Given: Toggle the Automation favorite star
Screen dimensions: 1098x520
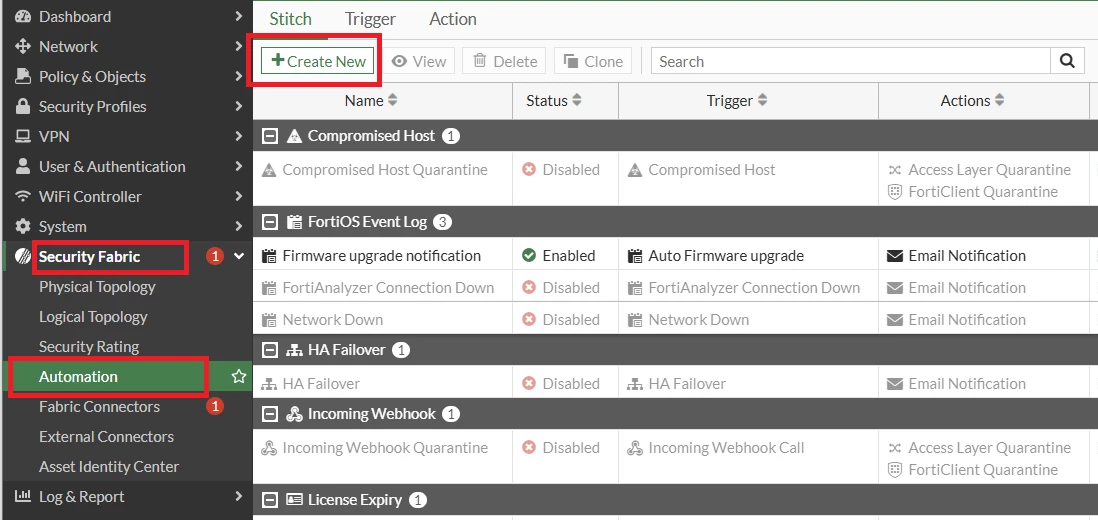Looking at the screenshot, I should coord(239,377).
